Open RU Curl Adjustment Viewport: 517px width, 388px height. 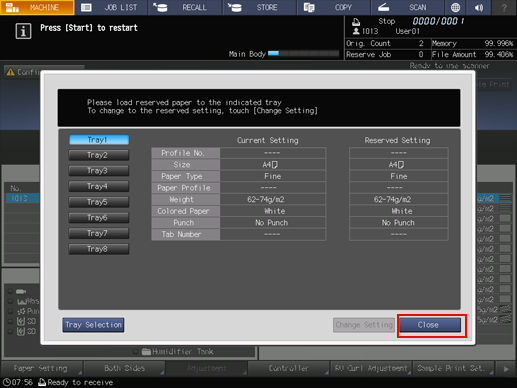pos(371,368)
